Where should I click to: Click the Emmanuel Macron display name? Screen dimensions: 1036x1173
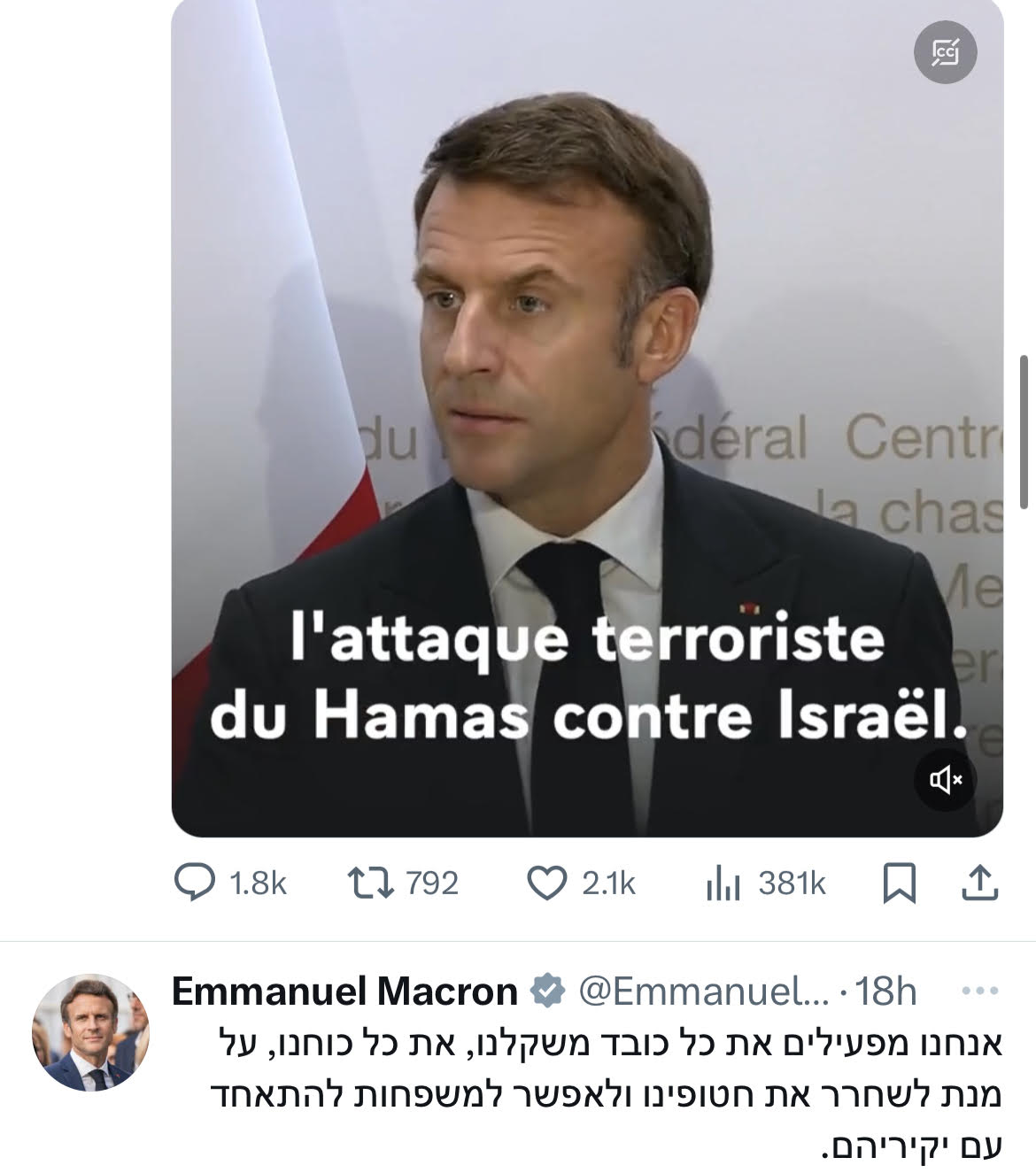click(344, 992)
